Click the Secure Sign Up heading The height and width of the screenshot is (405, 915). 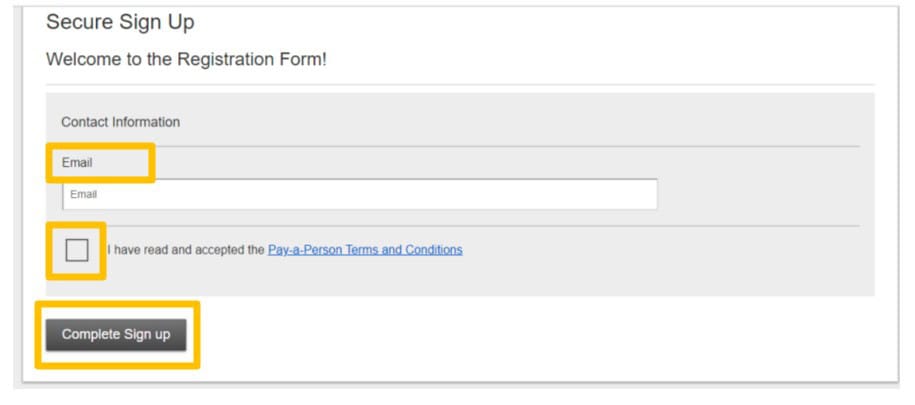pyautogui.click(x=120, y=22)
